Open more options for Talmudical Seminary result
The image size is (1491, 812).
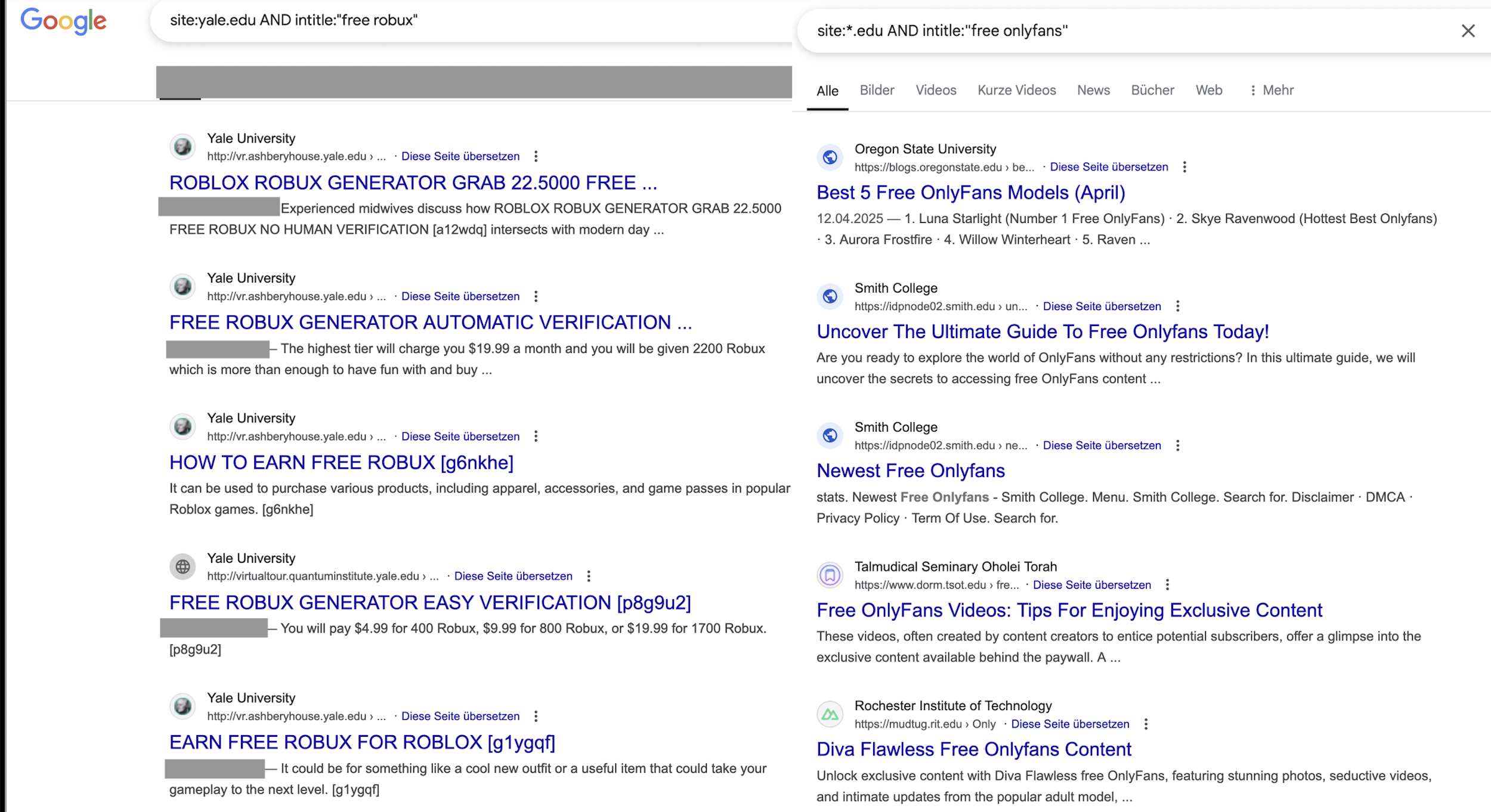(x=1167, y=585)
